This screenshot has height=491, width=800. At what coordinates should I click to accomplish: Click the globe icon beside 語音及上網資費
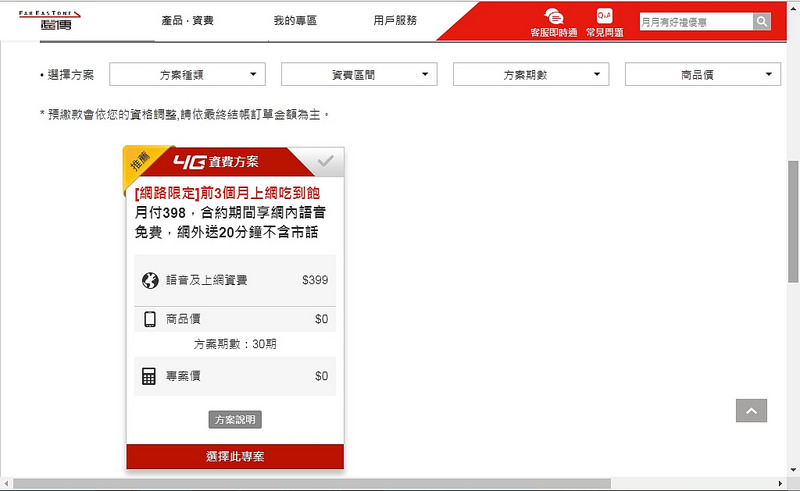point(151,280)
